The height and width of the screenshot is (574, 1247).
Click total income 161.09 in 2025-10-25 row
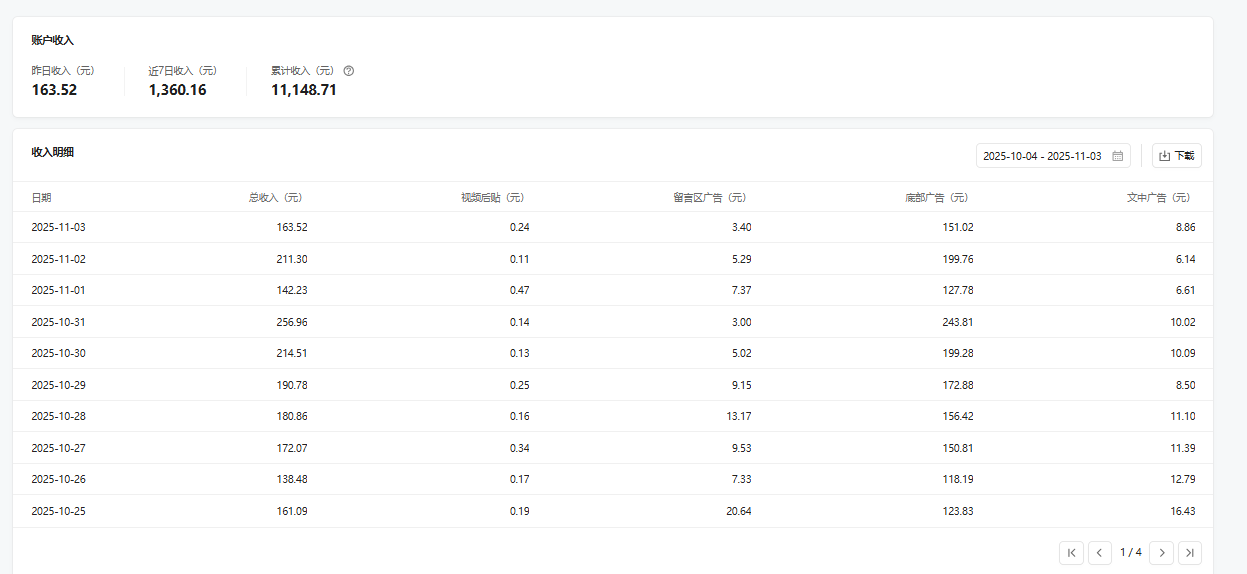click(x=292, y=511)
